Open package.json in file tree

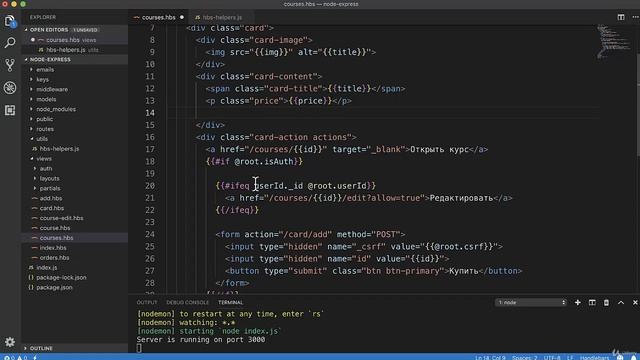[54, 287]
